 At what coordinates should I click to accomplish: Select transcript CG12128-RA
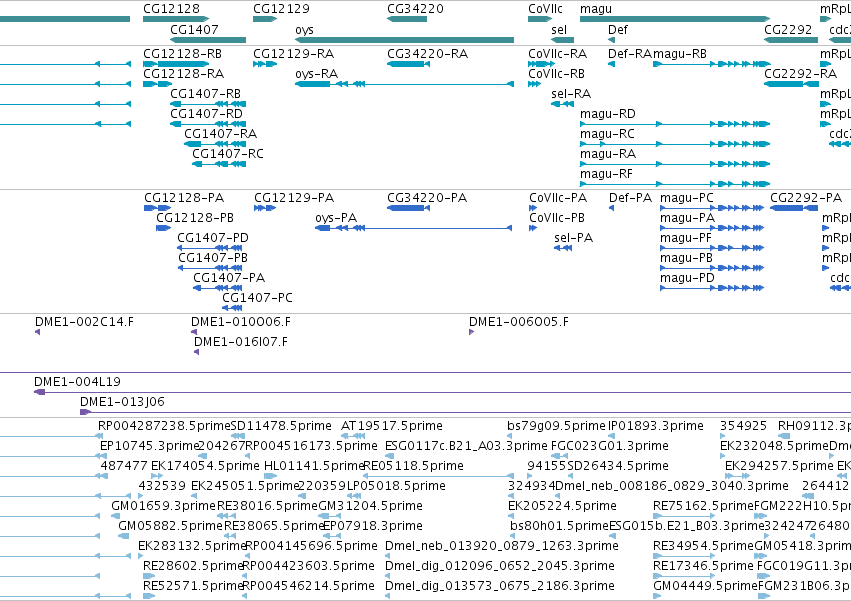[183, 74]
